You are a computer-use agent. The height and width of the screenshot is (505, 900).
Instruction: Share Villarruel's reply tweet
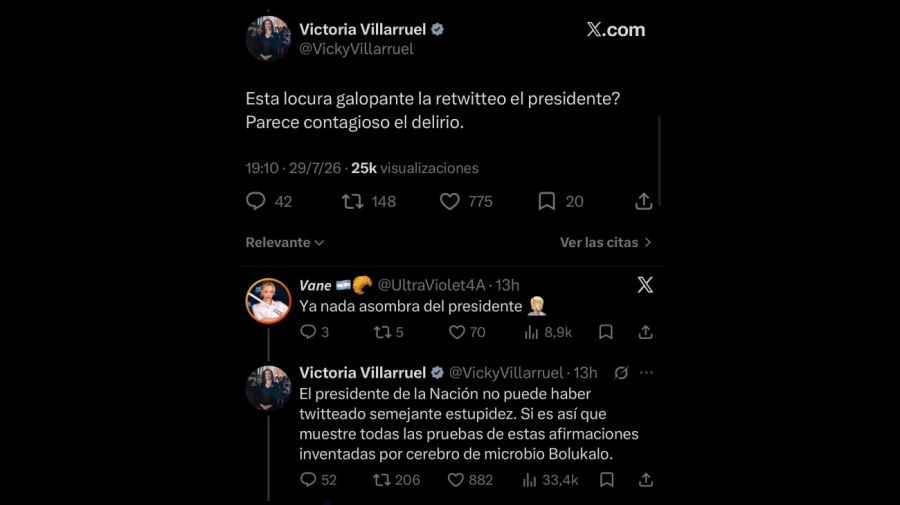646,479
